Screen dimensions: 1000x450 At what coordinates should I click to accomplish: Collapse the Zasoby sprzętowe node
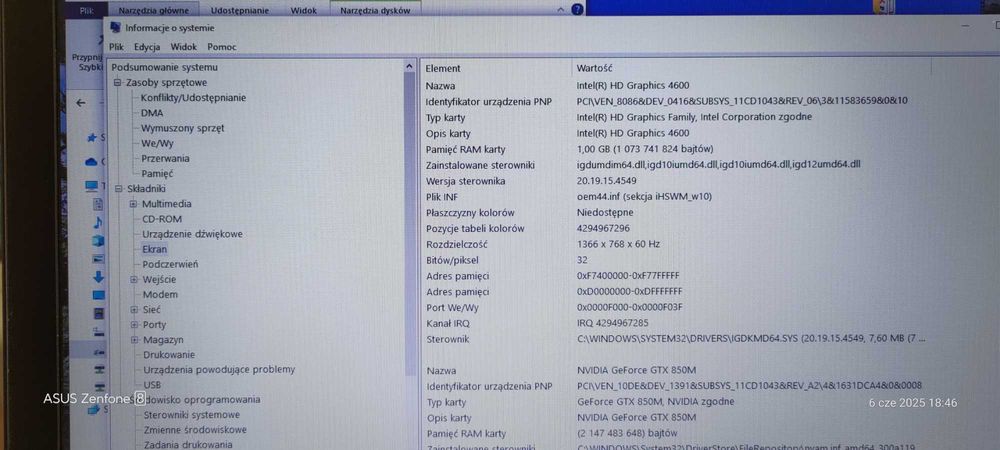[x=117, y=83]
